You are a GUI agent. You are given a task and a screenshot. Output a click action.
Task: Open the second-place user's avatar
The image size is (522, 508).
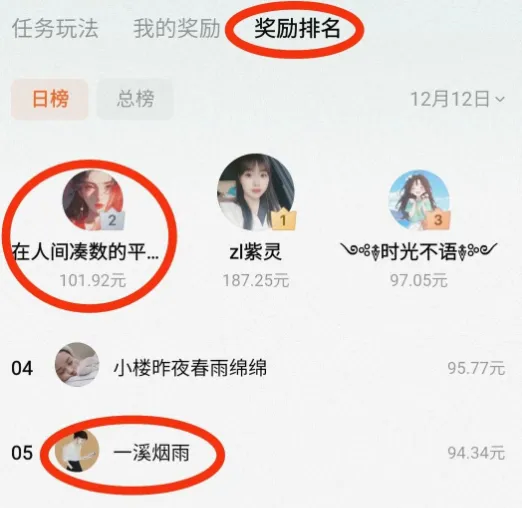[x=93, y=200]
